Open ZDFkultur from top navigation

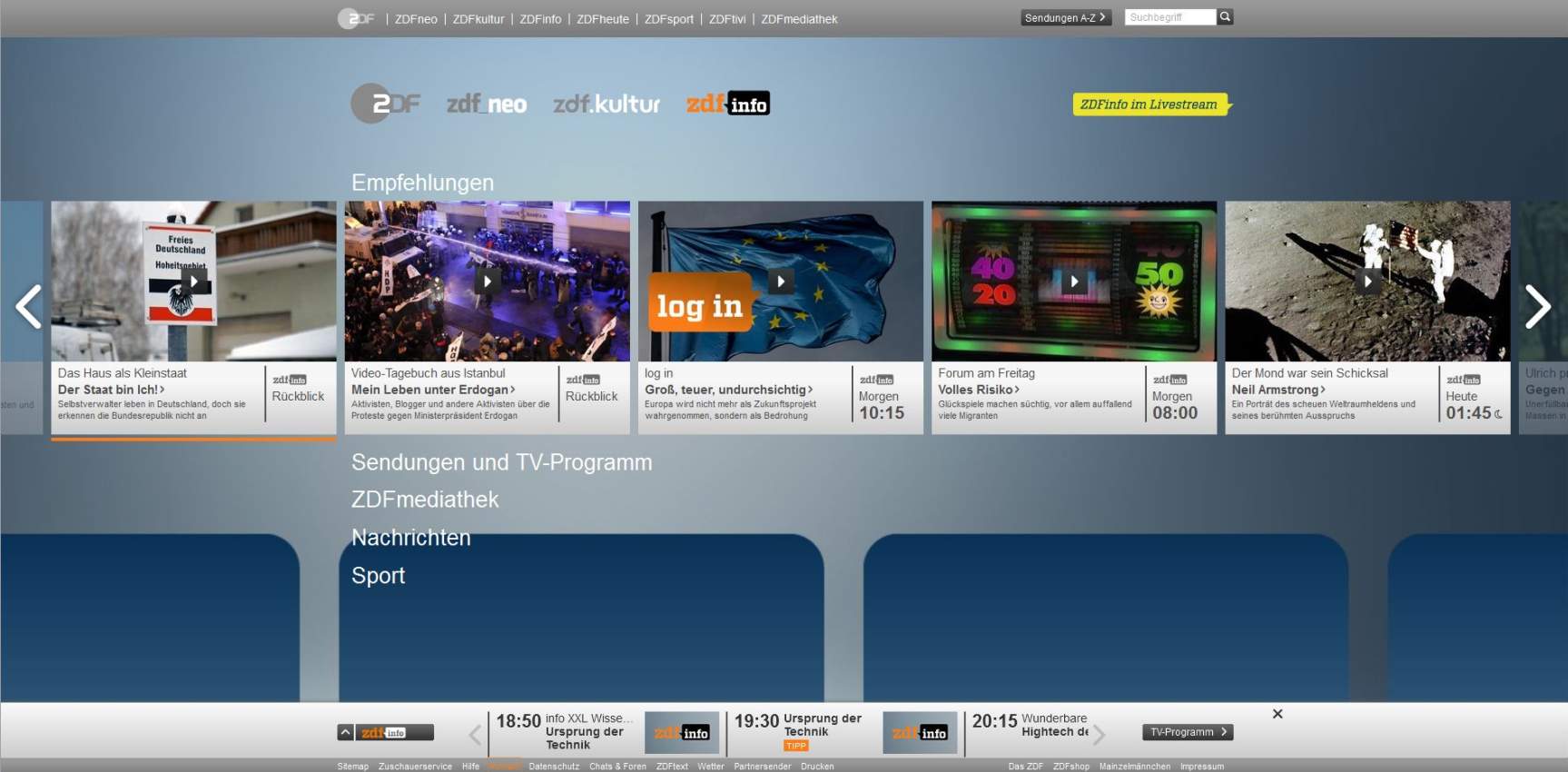pyautogui.click(x=478, y=19)
